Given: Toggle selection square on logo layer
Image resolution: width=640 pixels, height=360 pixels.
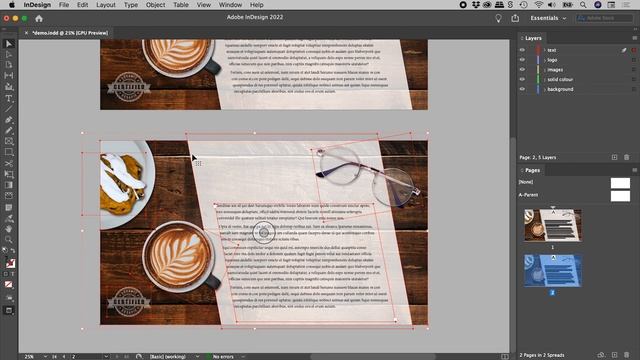Looking at the screenshot, I should tap(633, 60).
